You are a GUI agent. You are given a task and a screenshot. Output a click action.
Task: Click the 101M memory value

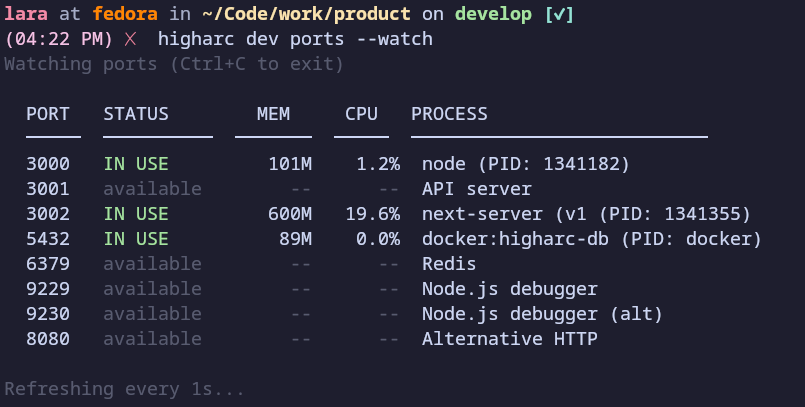290,164
